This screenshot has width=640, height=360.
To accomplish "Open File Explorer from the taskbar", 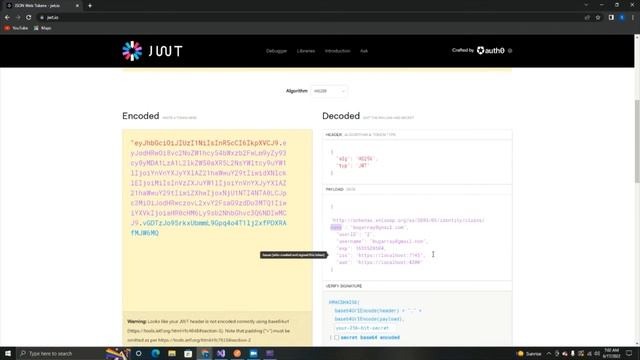I will click(172, 353).
